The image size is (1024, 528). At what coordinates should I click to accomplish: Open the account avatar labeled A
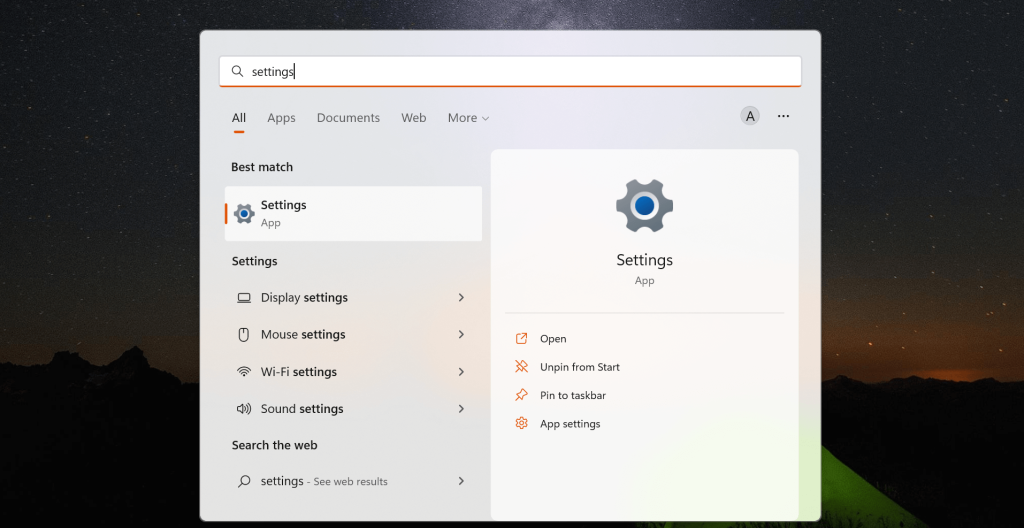coord(750,116)
